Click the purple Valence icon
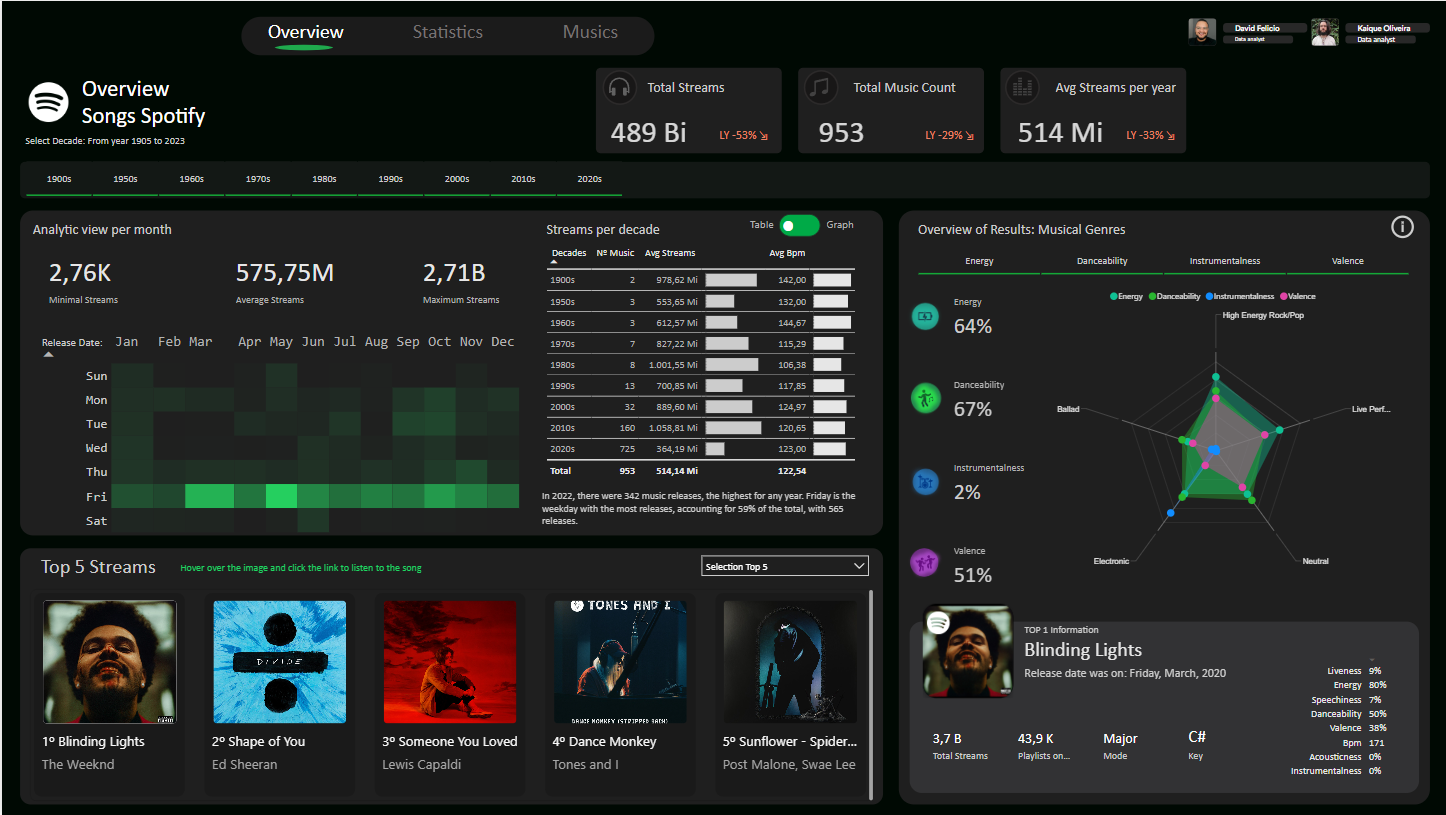1446x815 pixels. click(x=925, y=563)
